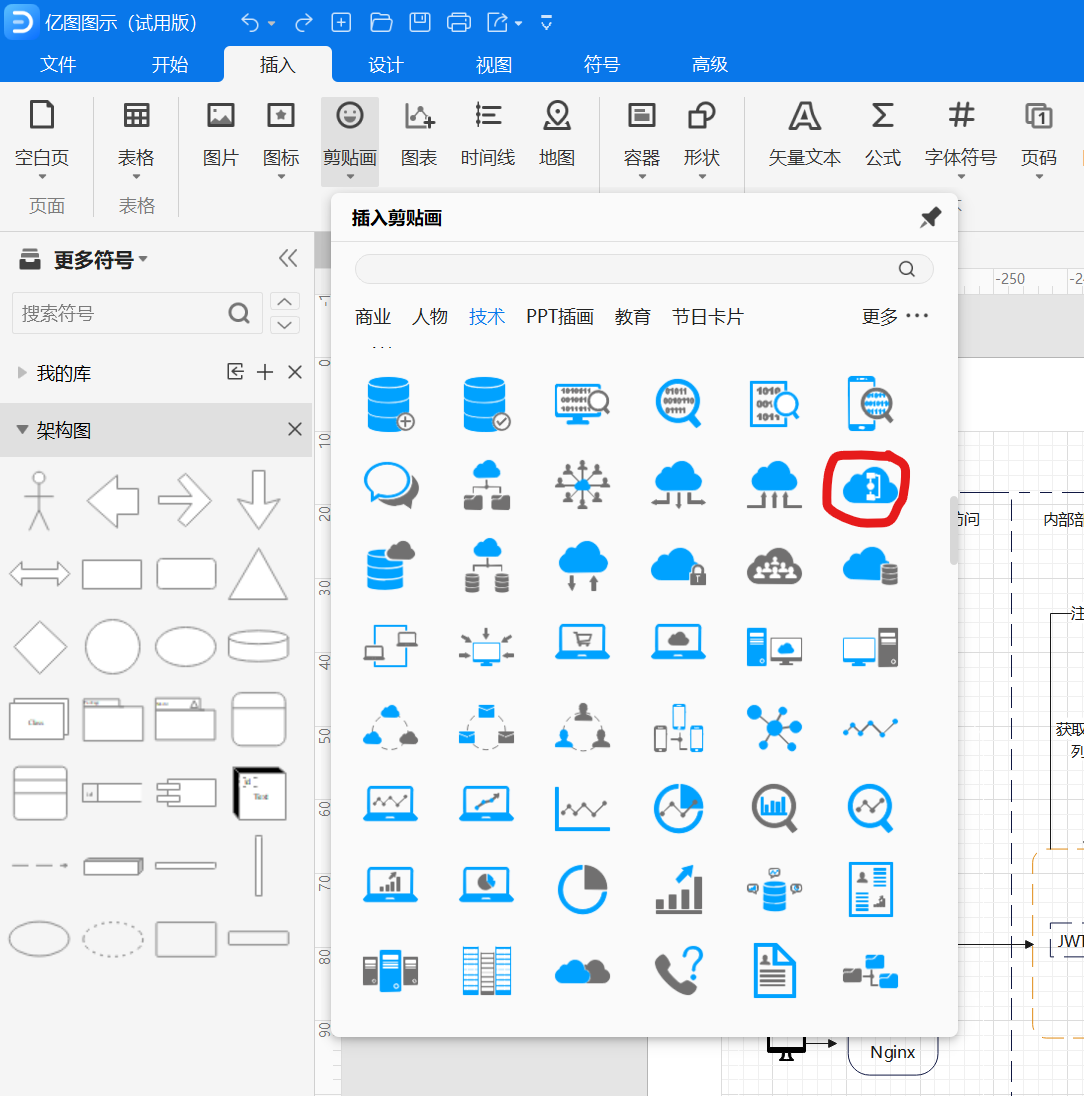The width and height of the screenshot is (1084, 1096).
Task: Open the export/share icon in title bar
Action: click(498, 22)
